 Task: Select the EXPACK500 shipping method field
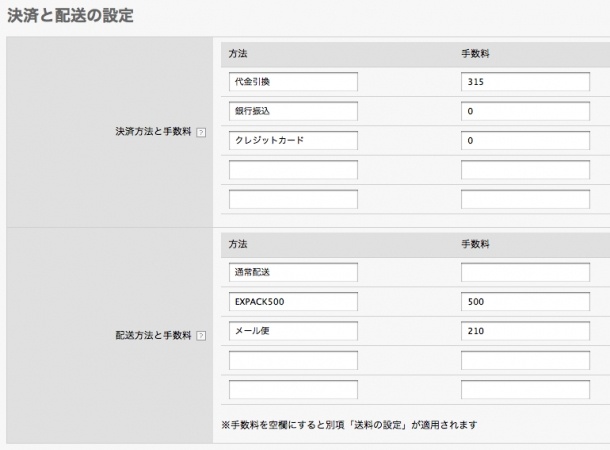pyautogui.click(x=293, y=302)
